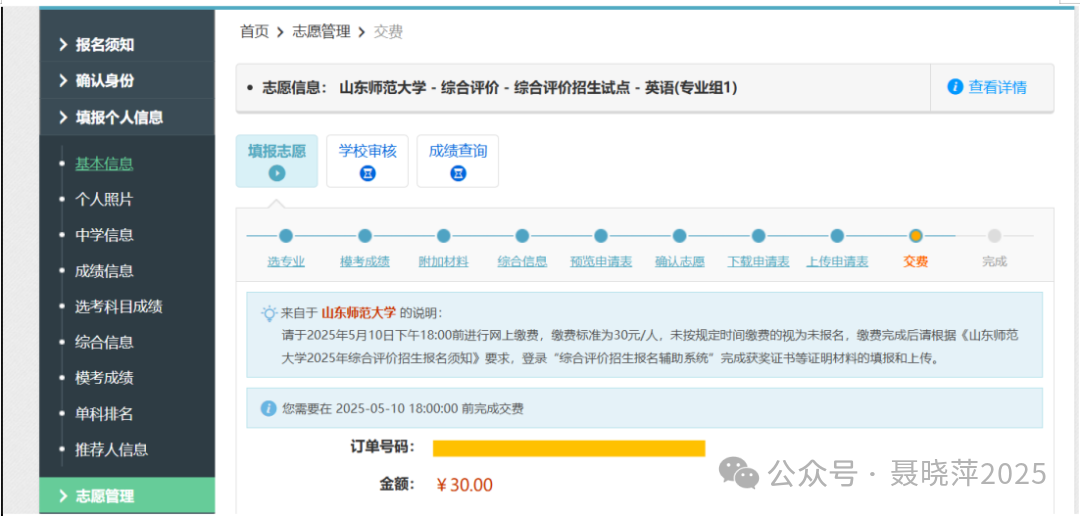This screenshot has height=516, width=1080.
Task: Click the gray step dot above 完成
Action: point(995,236)
